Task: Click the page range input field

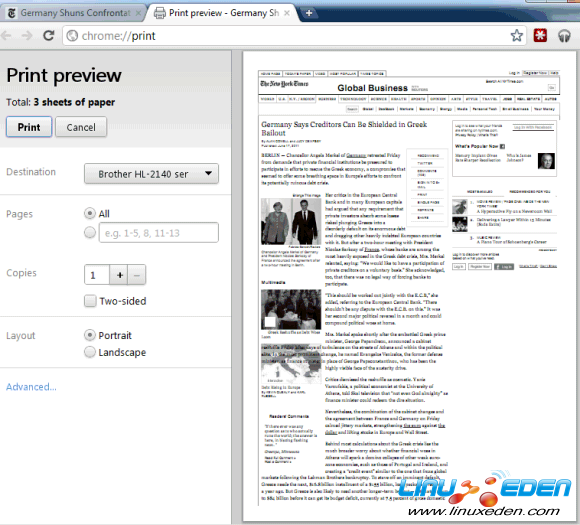Action: pos(159,233)
